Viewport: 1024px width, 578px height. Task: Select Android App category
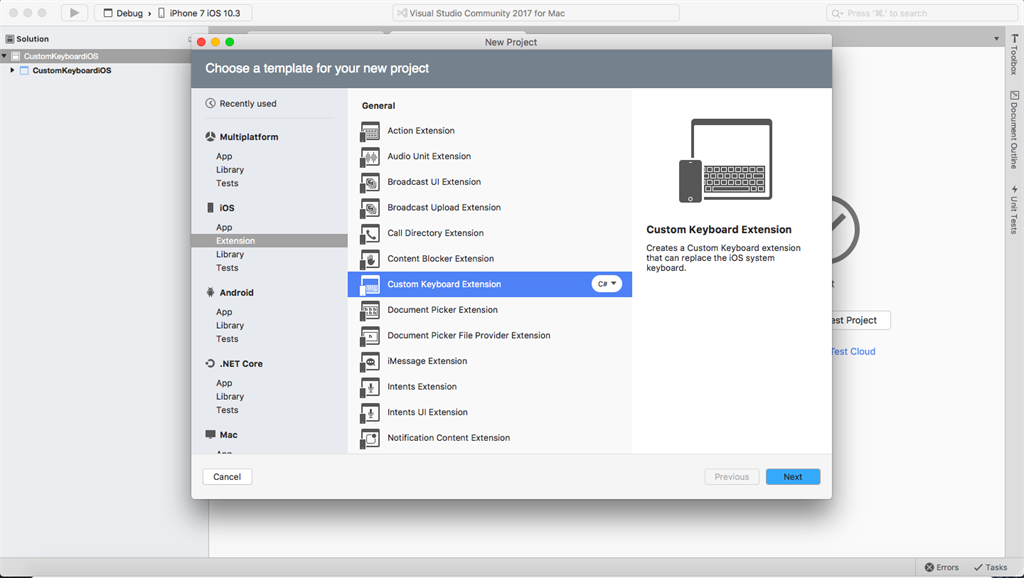click(224, 312)
